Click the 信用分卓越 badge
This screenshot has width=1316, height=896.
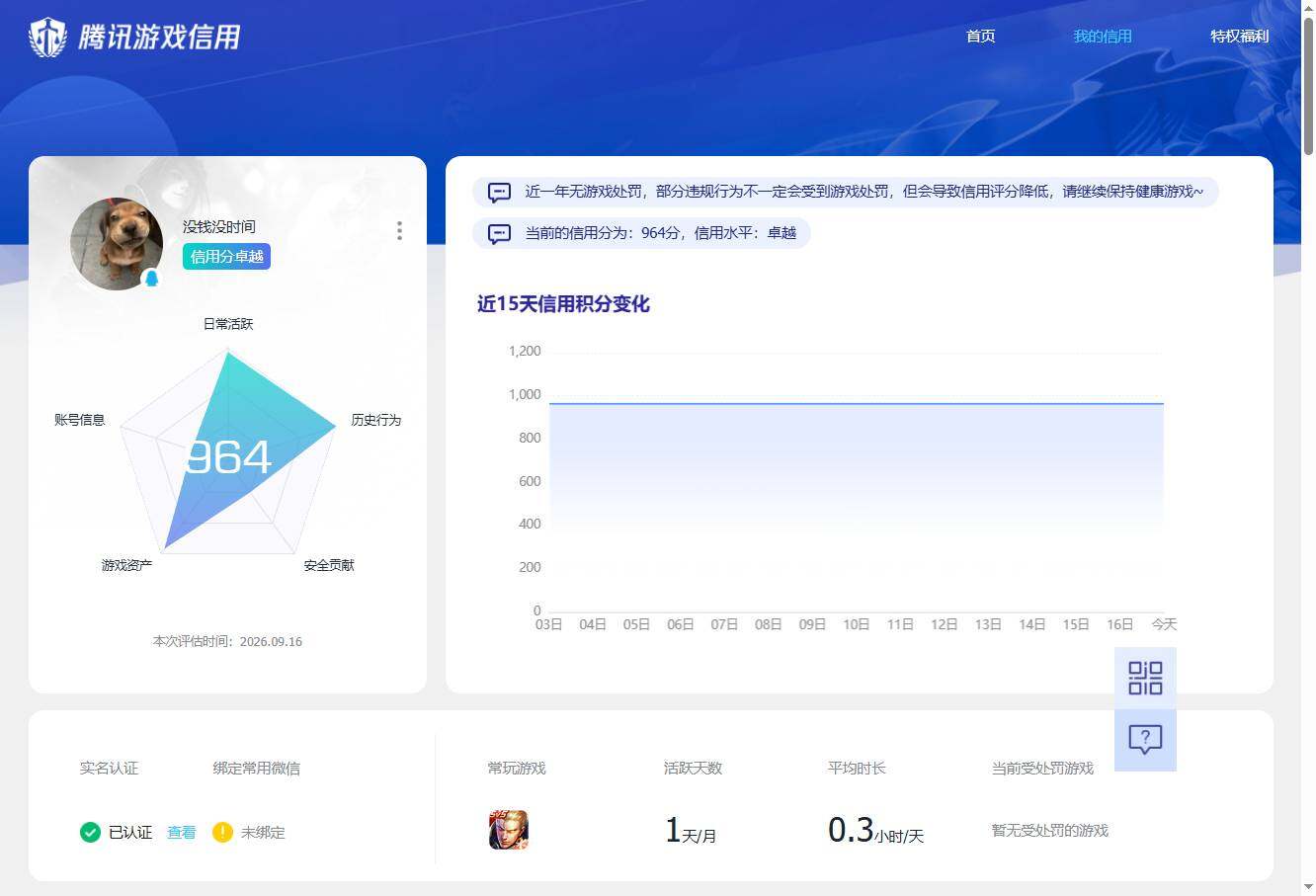click(226, 257)
